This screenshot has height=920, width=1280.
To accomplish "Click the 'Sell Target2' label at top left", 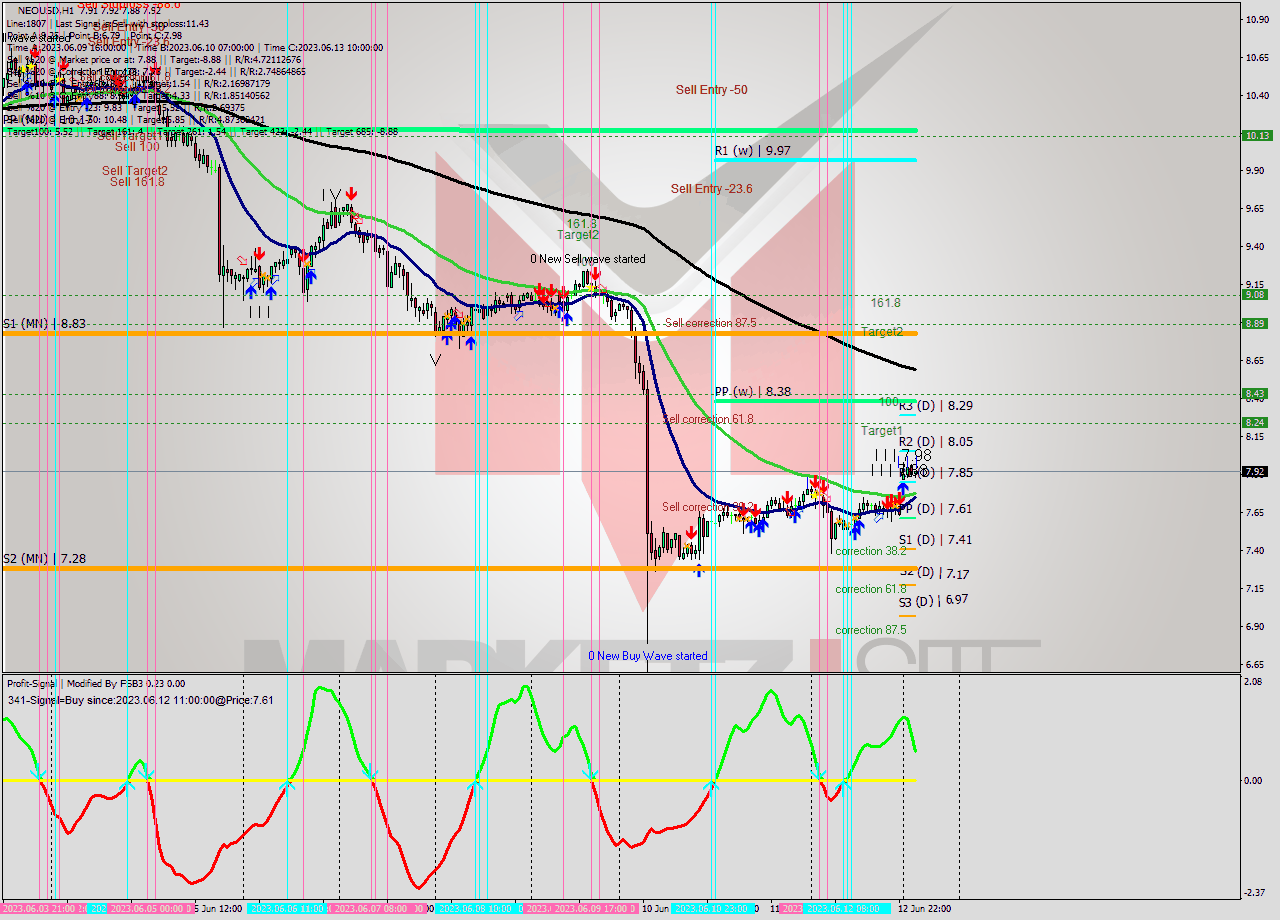I will pyautogui.click(x=135, y=171).
